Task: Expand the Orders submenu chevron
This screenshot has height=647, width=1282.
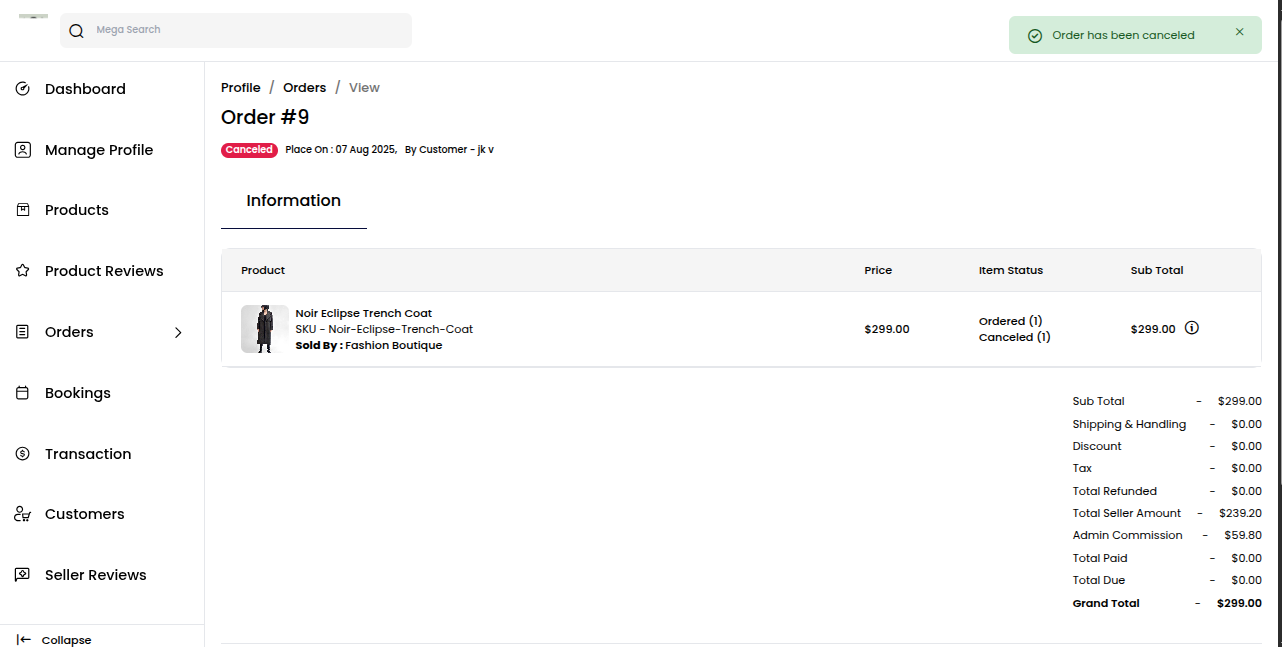Action: tap(178, 332)
